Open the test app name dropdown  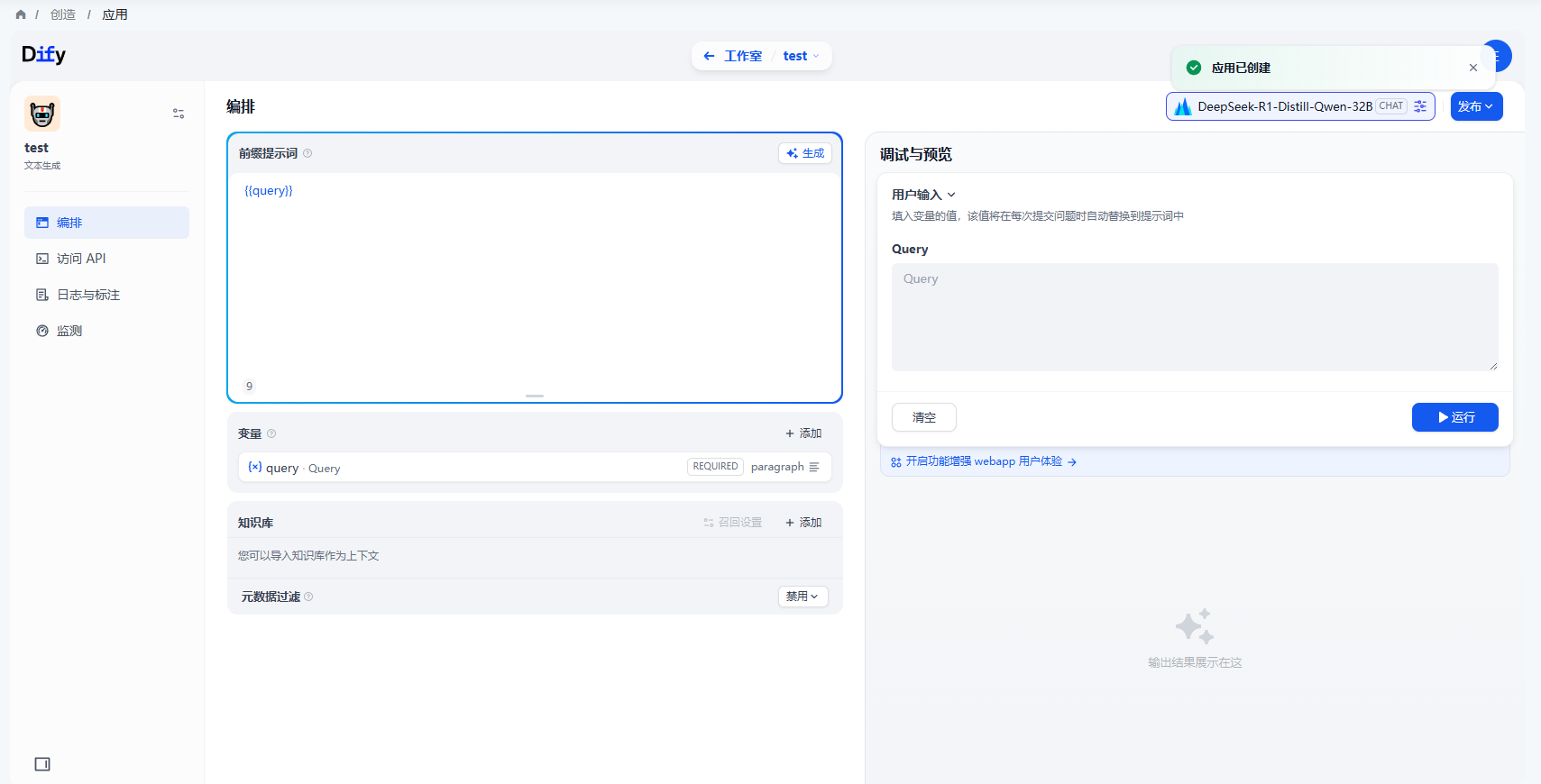pyautogui.click(x=801, y=56)
